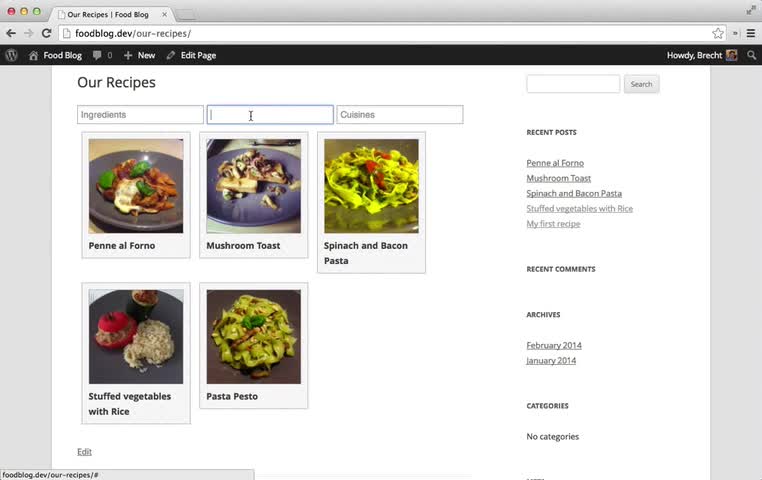
Task: Click the Pasta Pesto card title
Action: pyautogui.click(x=232, y=396)
